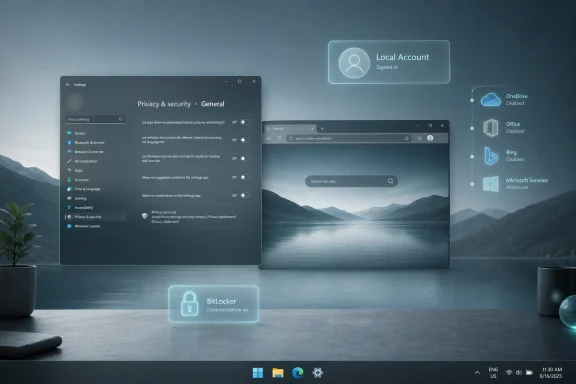
Task: Toggle personalized ads advertising ID switch
Action: [x=245, y=122]
